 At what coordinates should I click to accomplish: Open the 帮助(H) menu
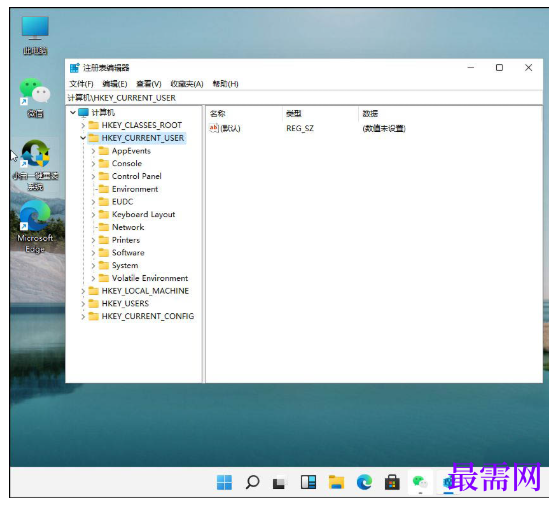[x=225, y=84]
